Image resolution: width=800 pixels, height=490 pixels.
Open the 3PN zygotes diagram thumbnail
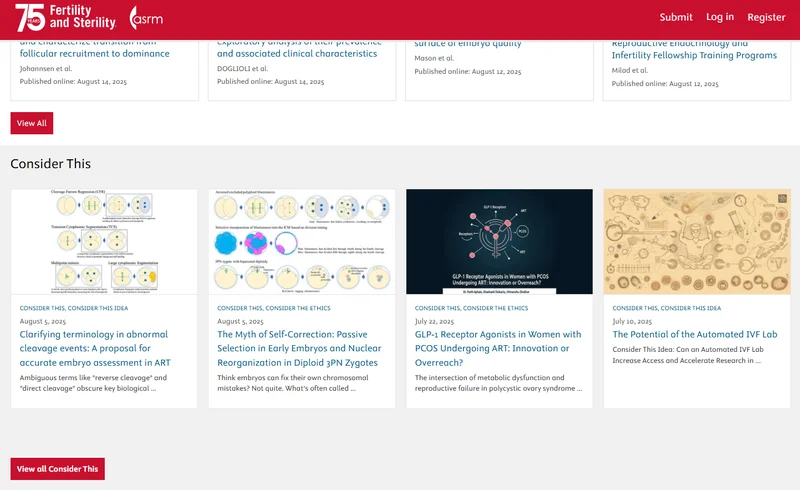[302, 241]
